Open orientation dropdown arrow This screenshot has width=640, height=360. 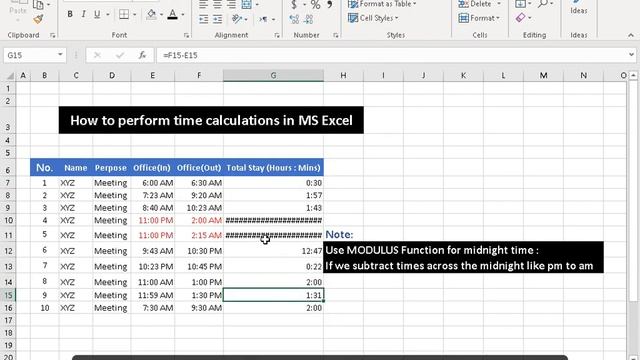(x=246, y=19)
